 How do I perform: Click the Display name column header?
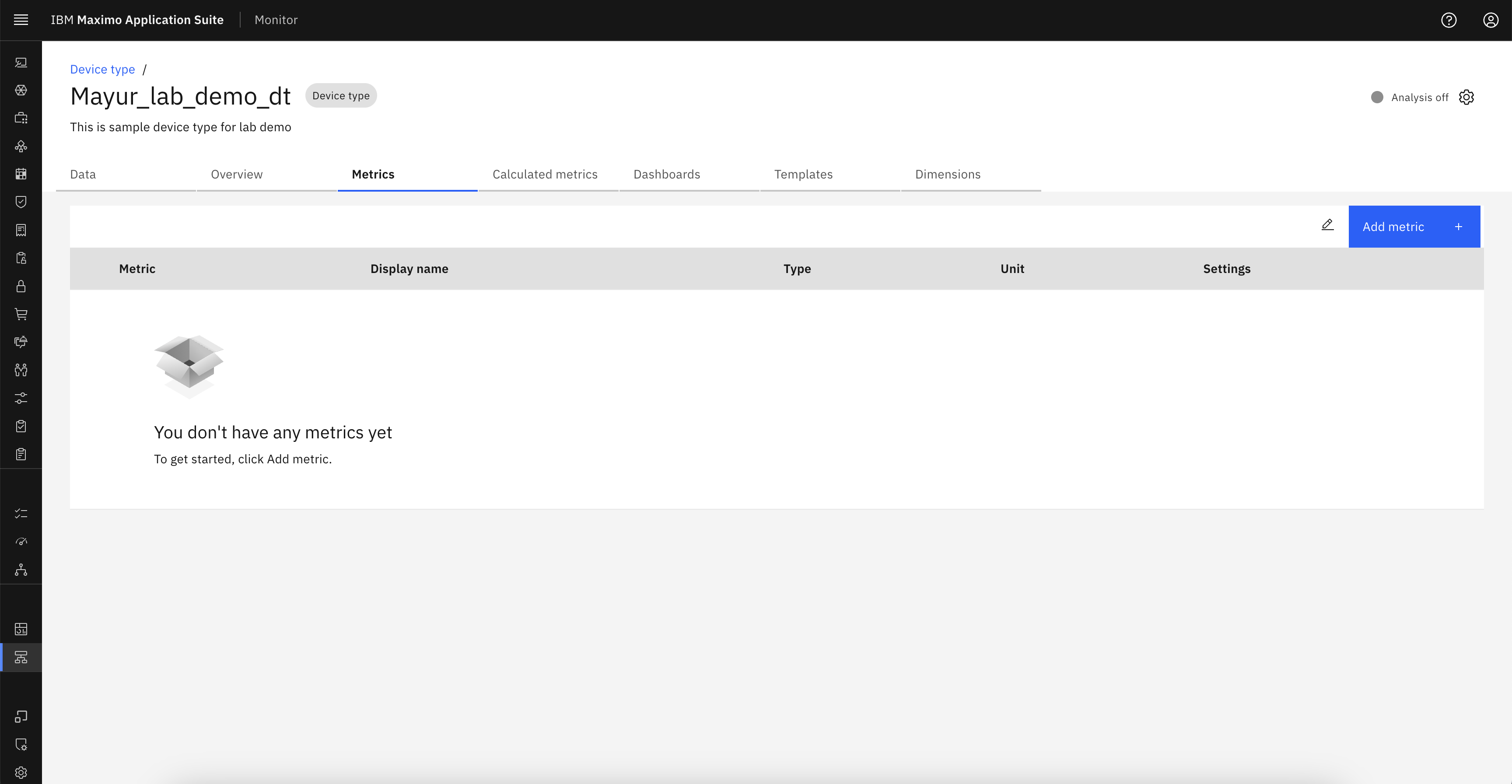[409, 269]
